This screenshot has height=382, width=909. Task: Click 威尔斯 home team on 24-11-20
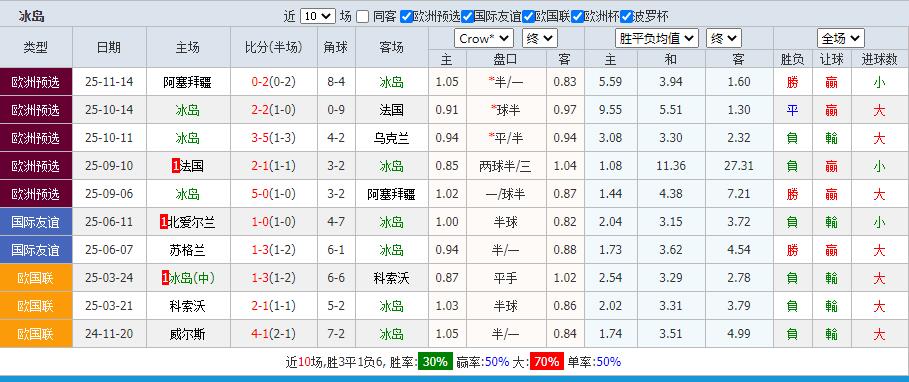188,334
